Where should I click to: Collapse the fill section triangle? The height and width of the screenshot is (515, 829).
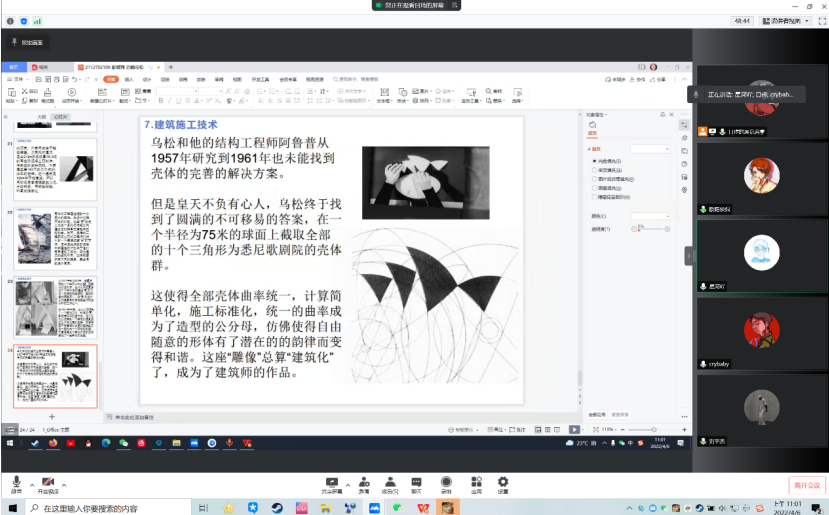pos(589,149)
